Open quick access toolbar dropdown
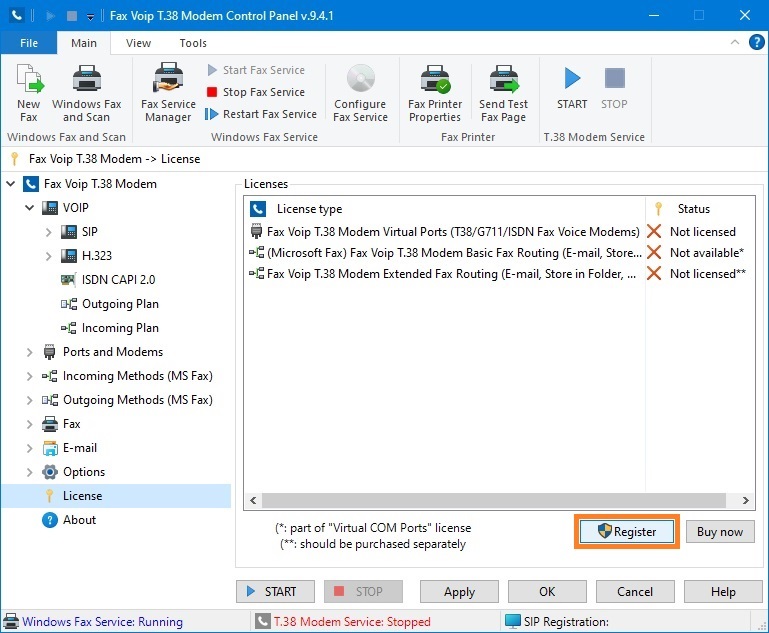The image size is (769, 633). click(90, 17)
